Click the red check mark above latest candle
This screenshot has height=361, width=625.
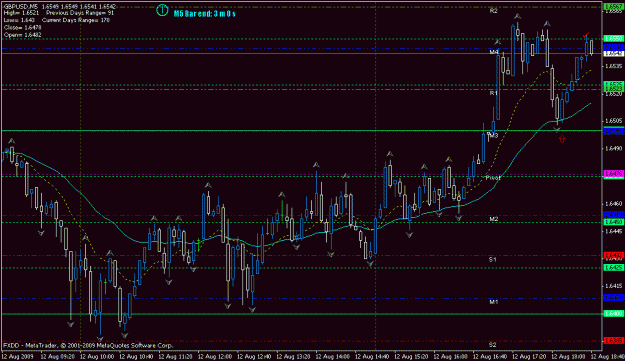click(x=586, y=35)
